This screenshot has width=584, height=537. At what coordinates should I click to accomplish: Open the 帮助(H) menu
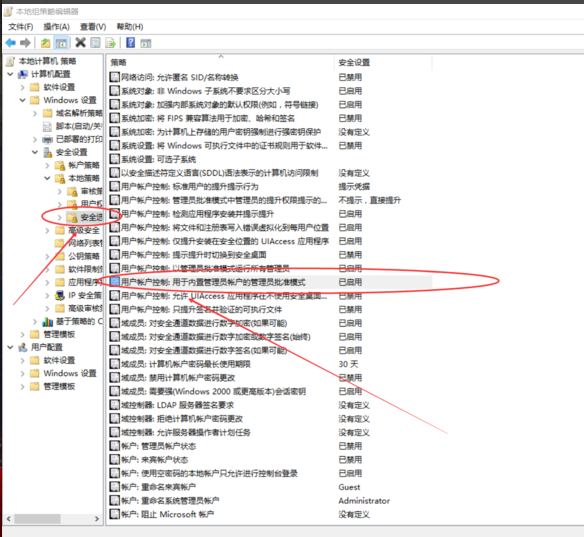130,27
